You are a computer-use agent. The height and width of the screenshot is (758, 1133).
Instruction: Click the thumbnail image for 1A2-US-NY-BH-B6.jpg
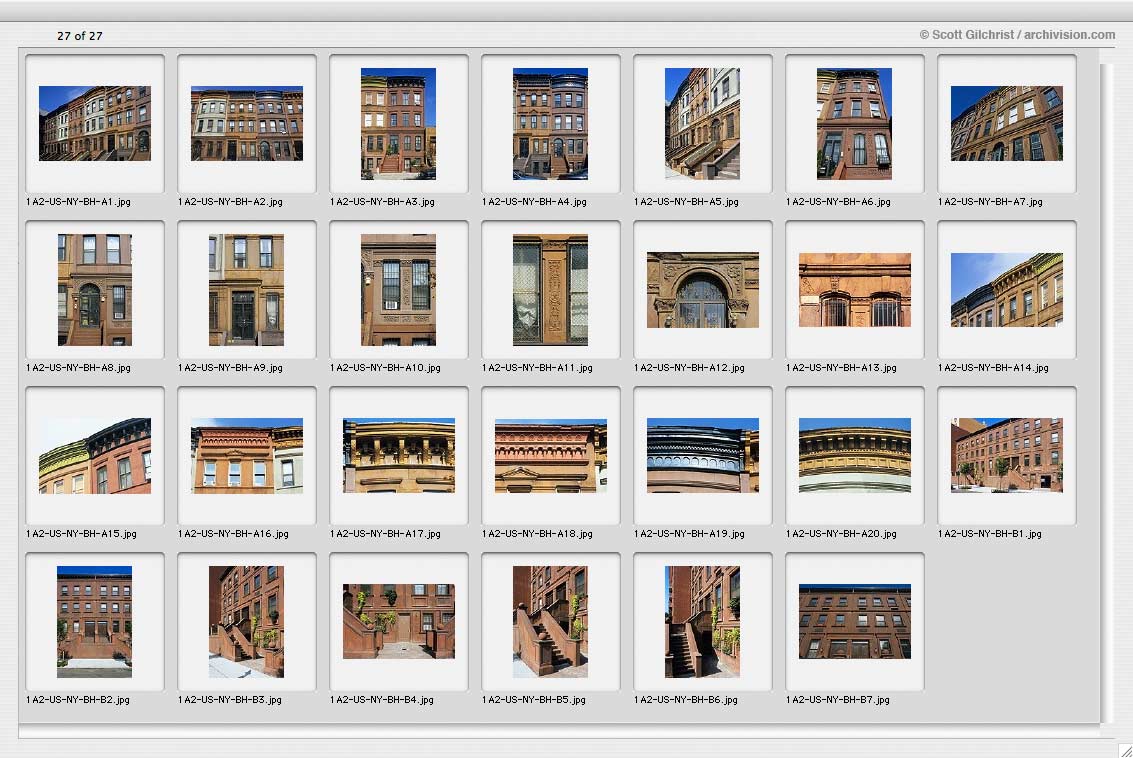pos(702,622)
